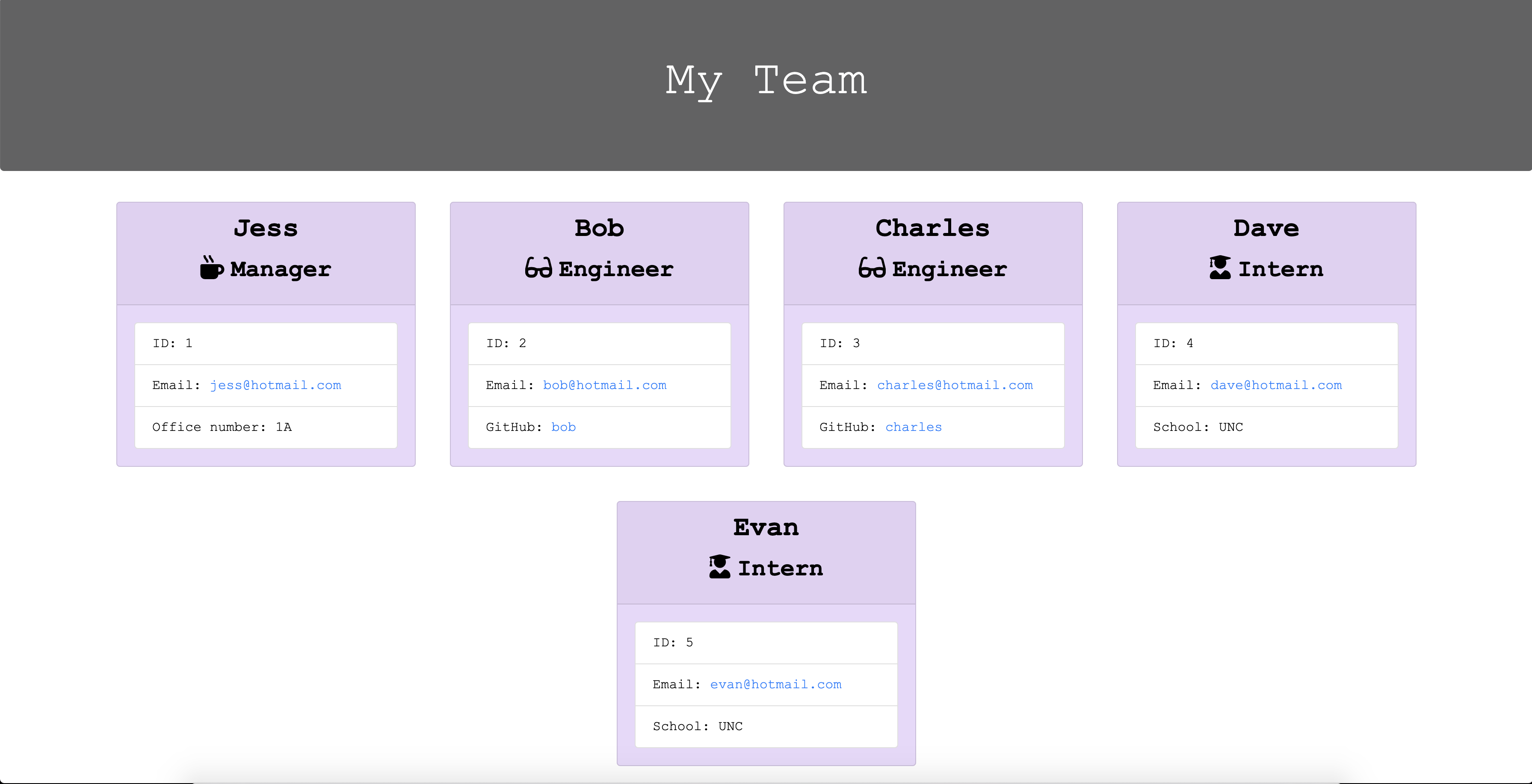Click graduate icon on Evan's card

[x=720, y=567]
